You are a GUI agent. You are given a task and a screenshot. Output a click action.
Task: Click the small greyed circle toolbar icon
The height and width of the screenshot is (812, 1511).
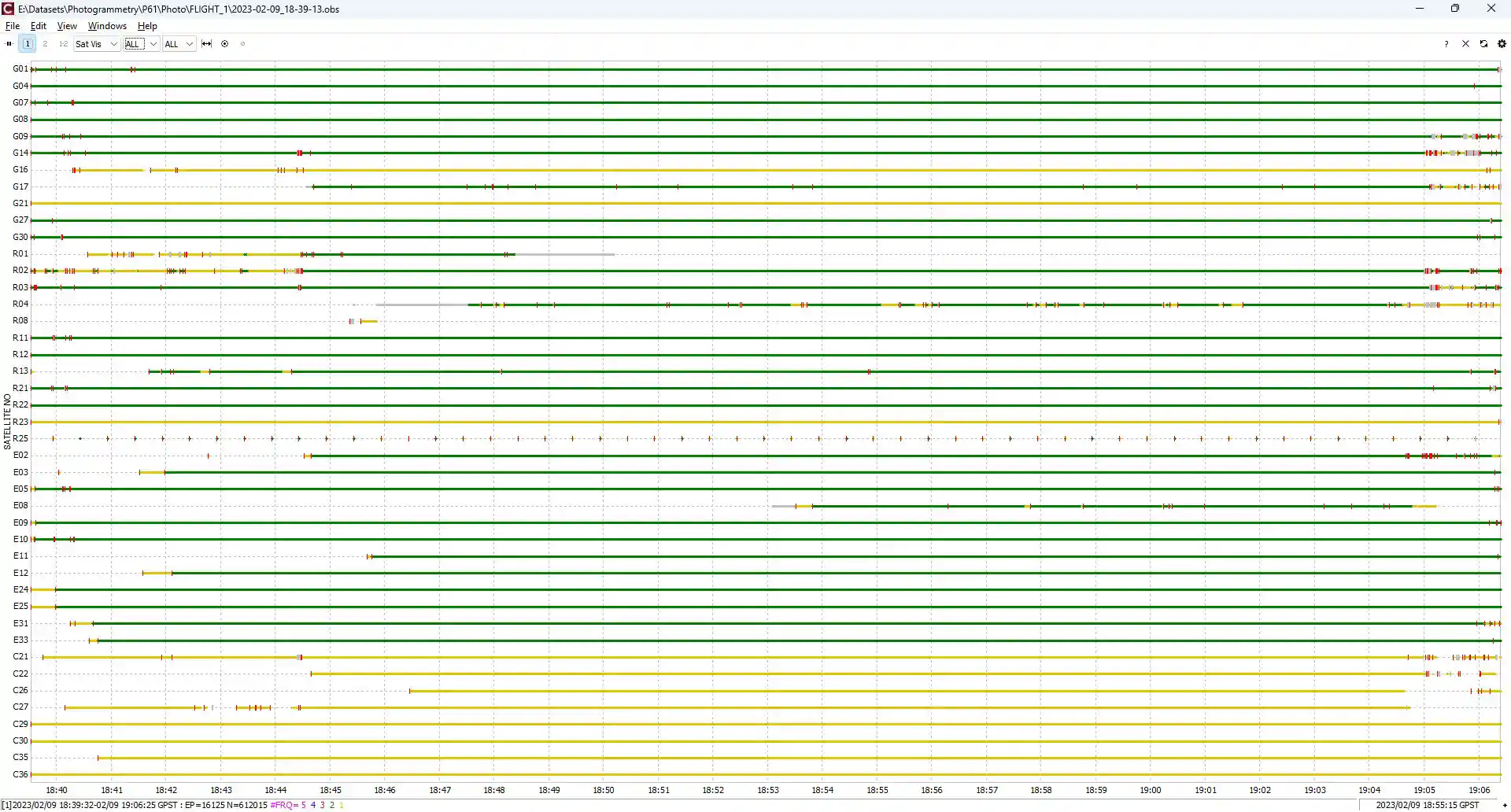click(x=242, y=44)
